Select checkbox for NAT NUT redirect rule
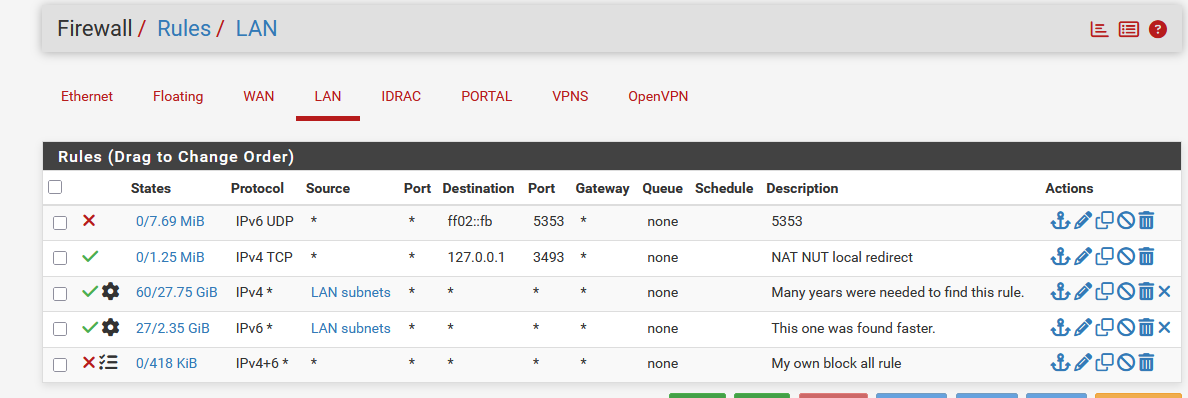 point(60,258)
